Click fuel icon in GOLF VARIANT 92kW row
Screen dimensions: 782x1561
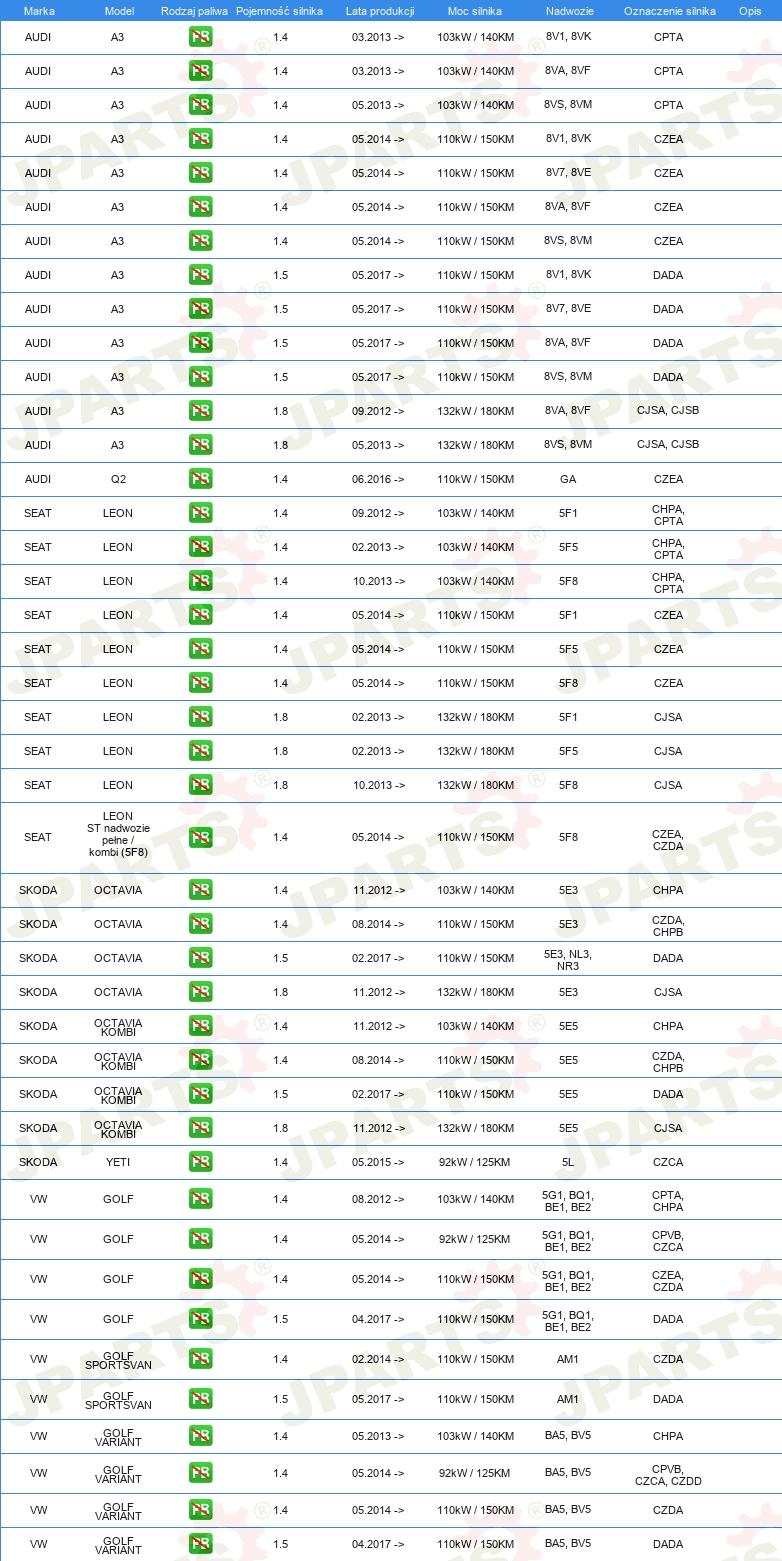[x=200, y=1473]
